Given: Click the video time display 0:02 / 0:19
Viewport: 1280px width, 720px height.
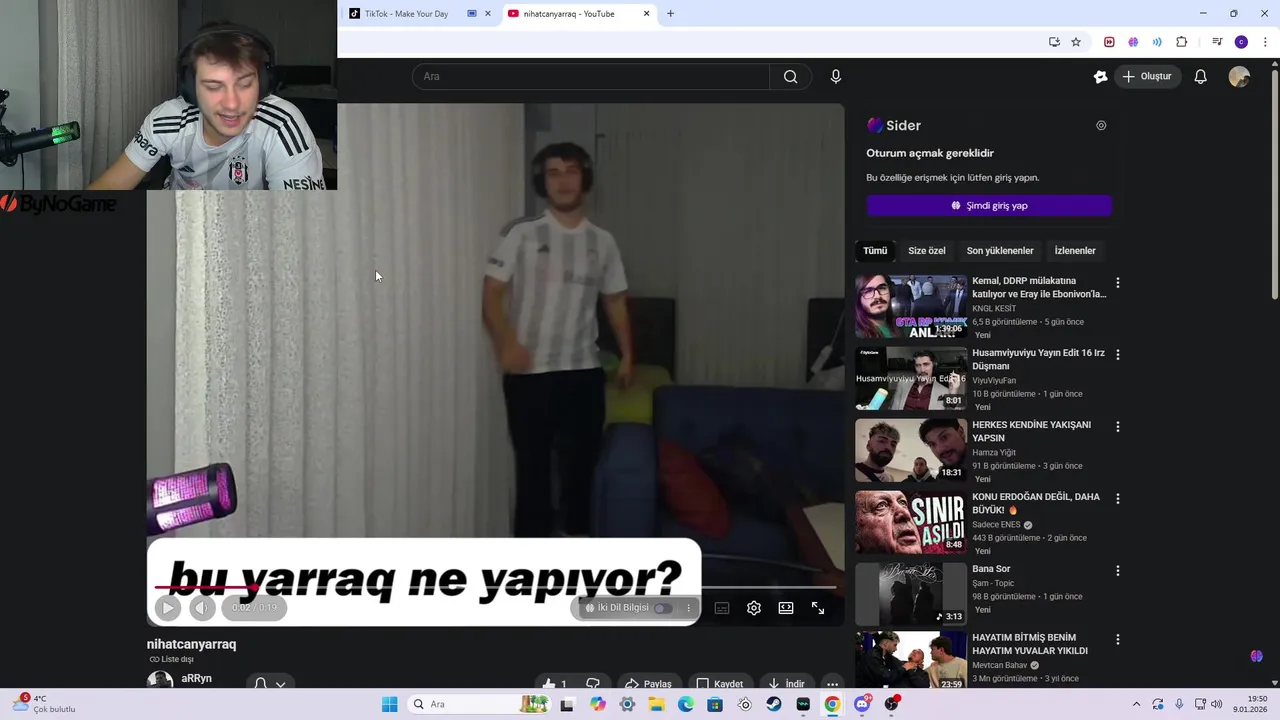Looking at the screenshot, I should pos(254,607).
